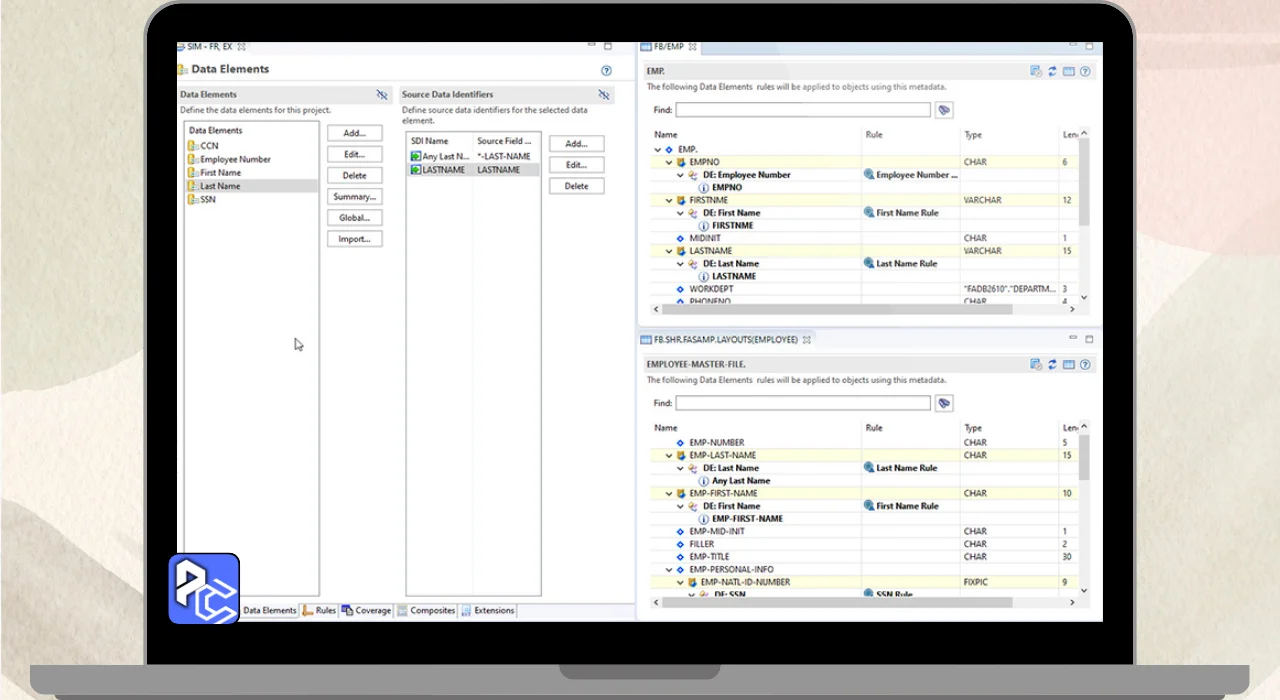Click the search icon beside the EMP. Find field
The height and width of the screenshot is (700, 1280).
pyautogui.click(x=943, y=110)
